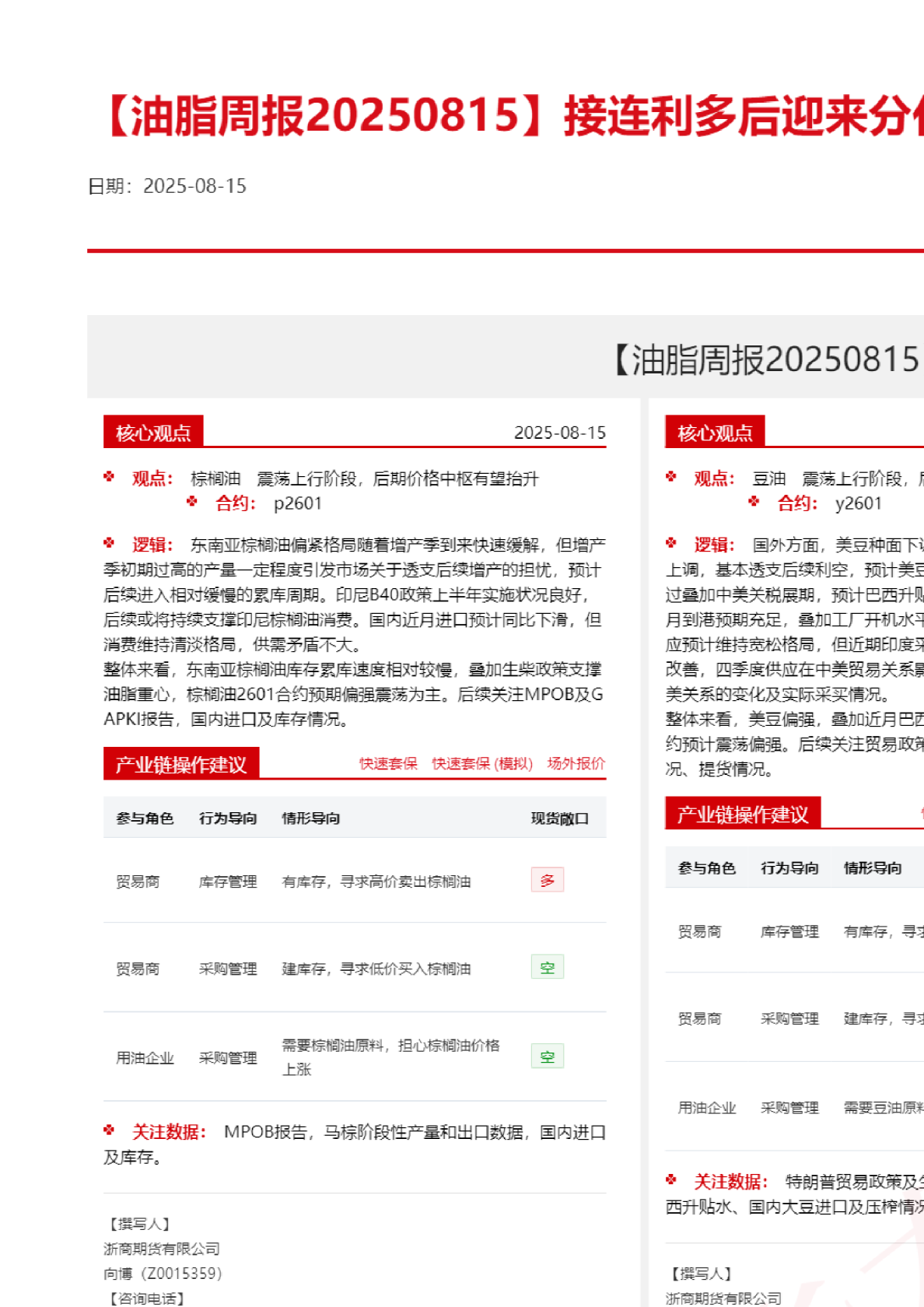Click the red diamond bullet before 观点: 棕榈油
Viewport: 924px width, 1307px height.
(109, 477)
